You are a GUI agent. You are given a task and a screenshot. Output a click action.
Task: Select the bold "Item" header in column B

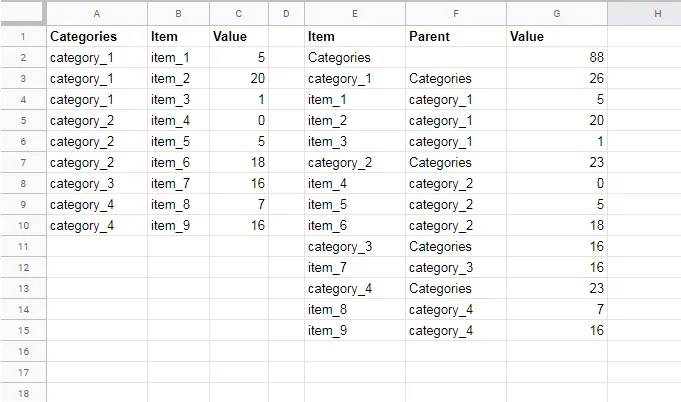click(178, 36)
